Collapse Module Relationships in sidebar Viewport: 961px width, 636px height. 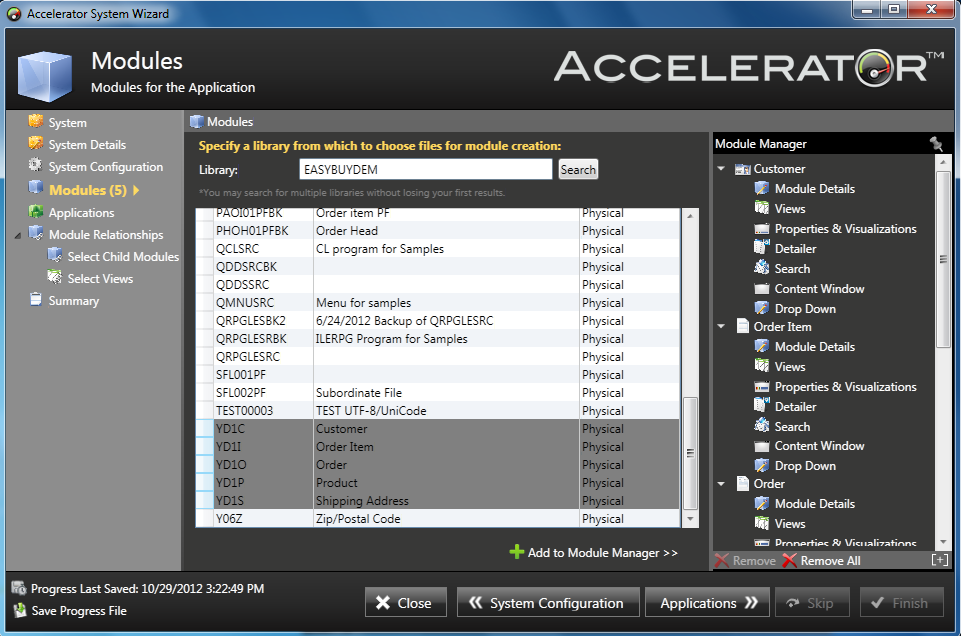18,235
